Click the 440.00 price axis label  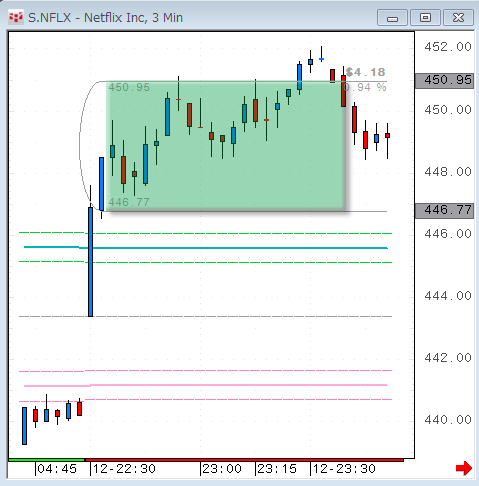coord(448,420)
